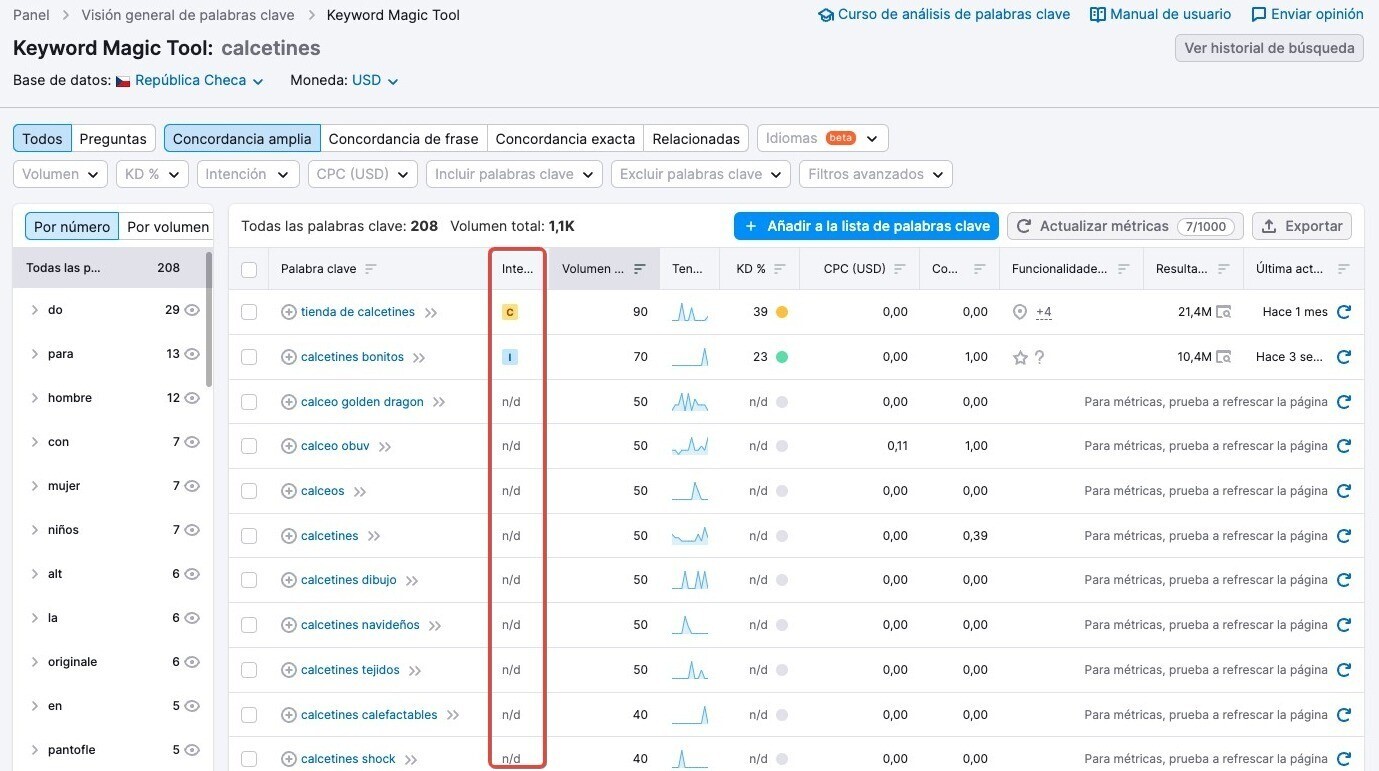Screen dimensions: 1379x771
Task: Open double-arrow icon next to calceos
Action: (360, 492)
